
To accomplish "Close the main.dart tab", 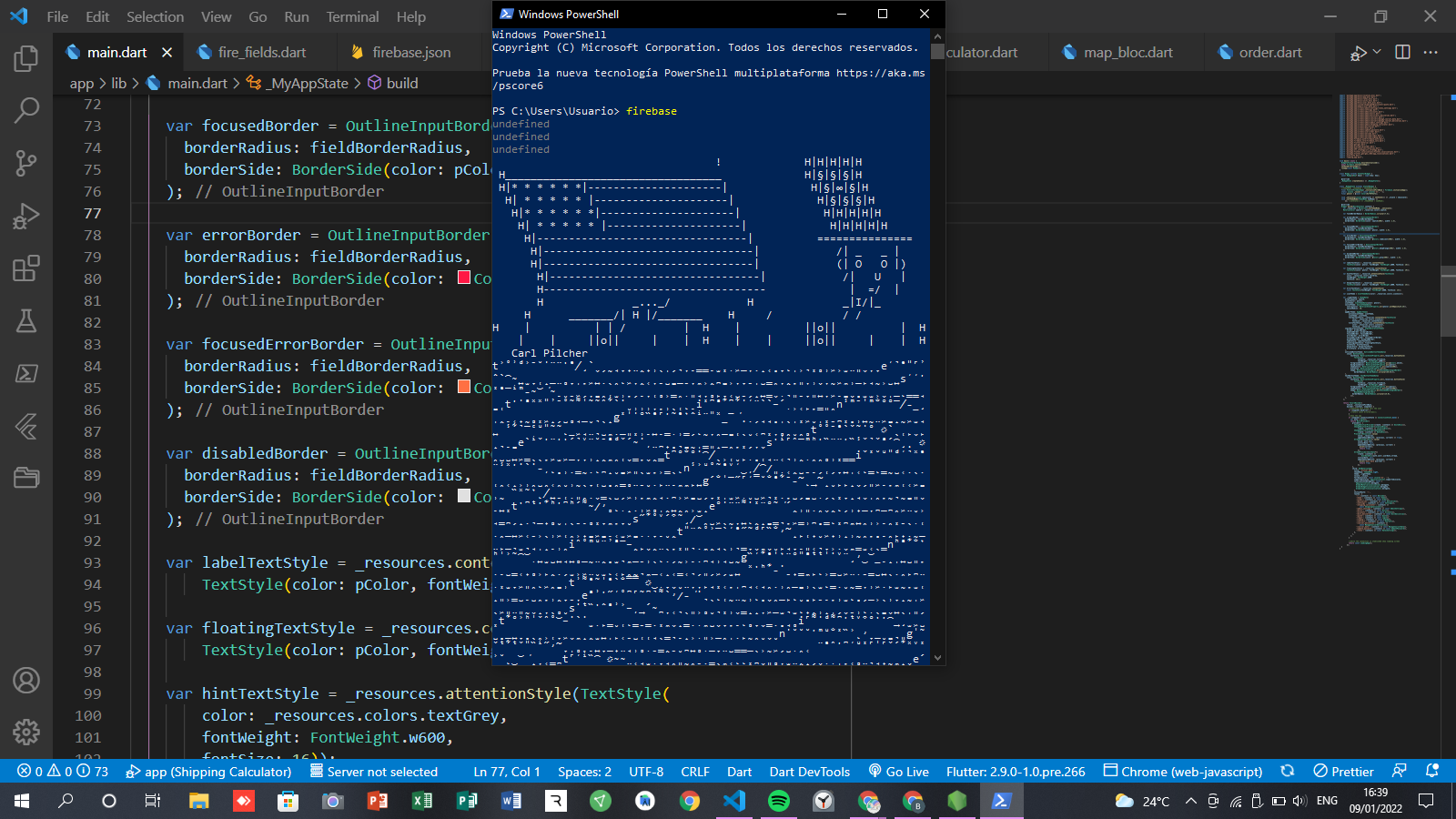I will pyautogui.click(x=167, y=53).
